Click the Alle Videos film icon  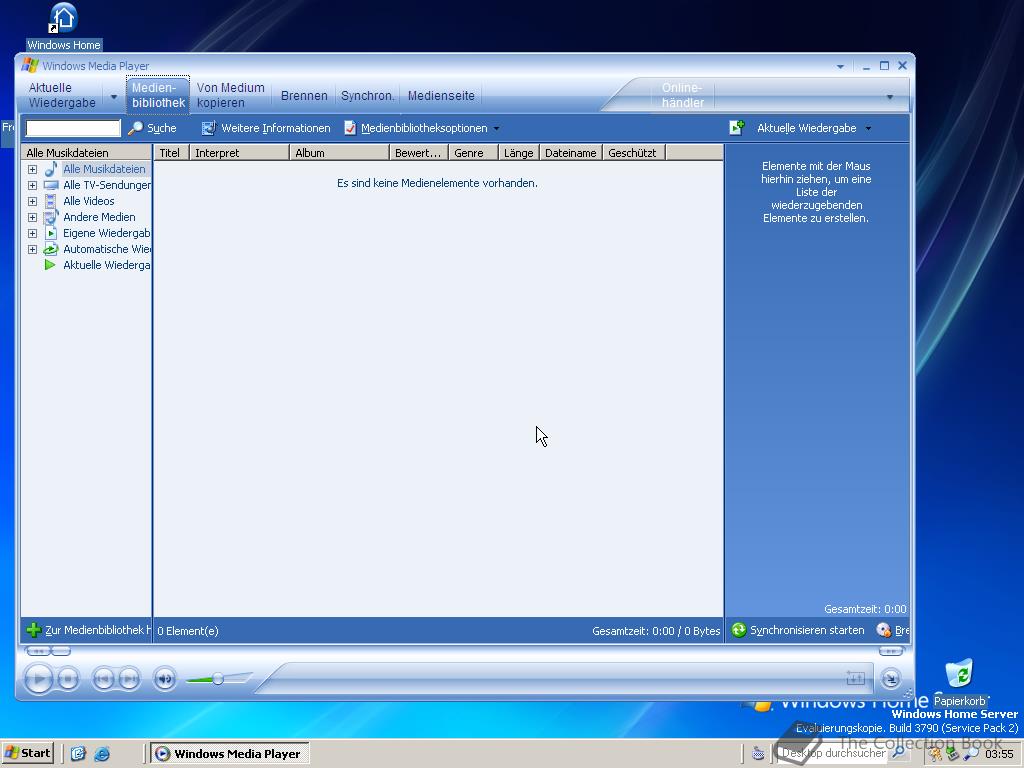point(51,201)
